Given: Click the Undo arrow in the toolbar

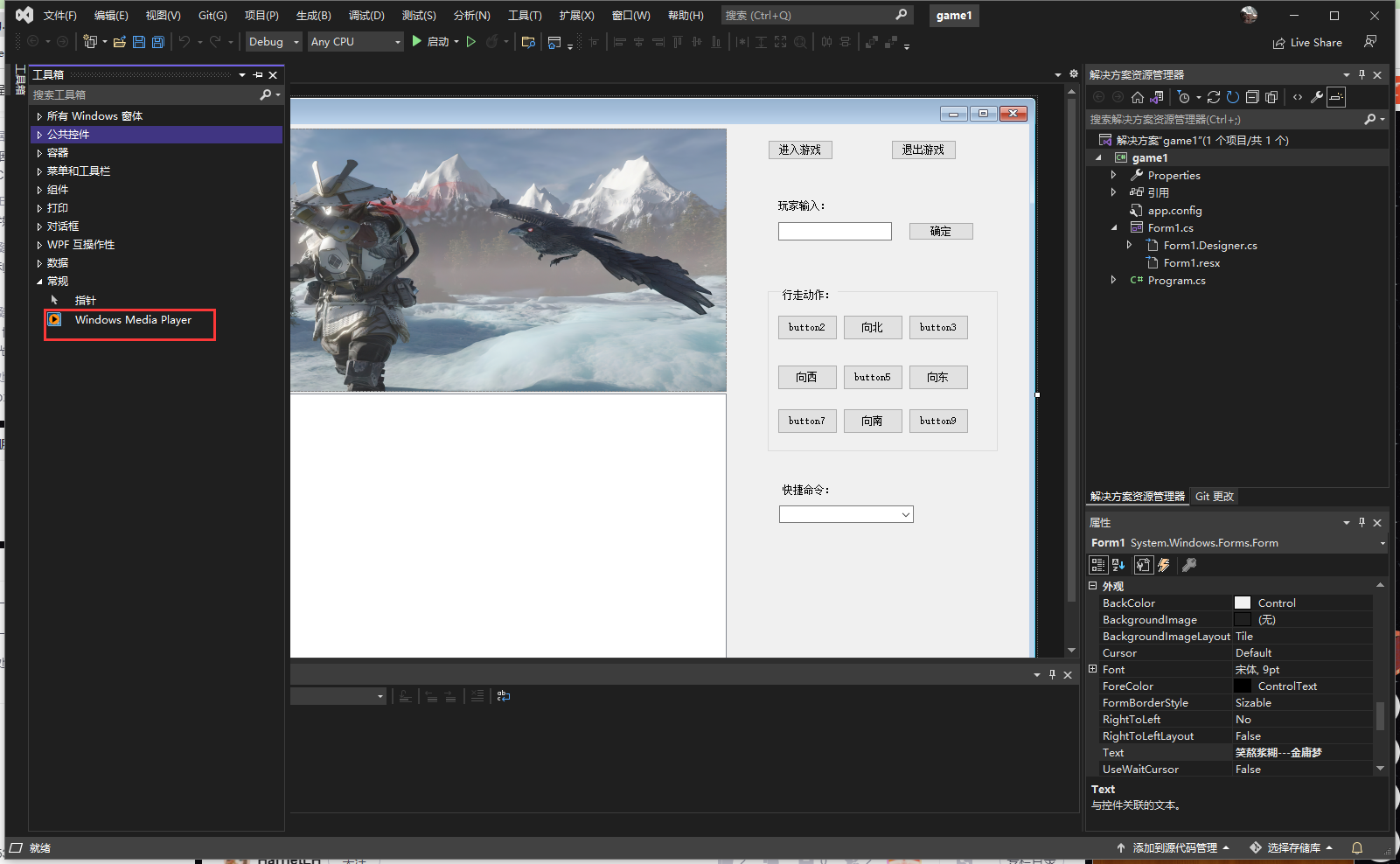Looking at the screenshot, I should tap(184, 42).
